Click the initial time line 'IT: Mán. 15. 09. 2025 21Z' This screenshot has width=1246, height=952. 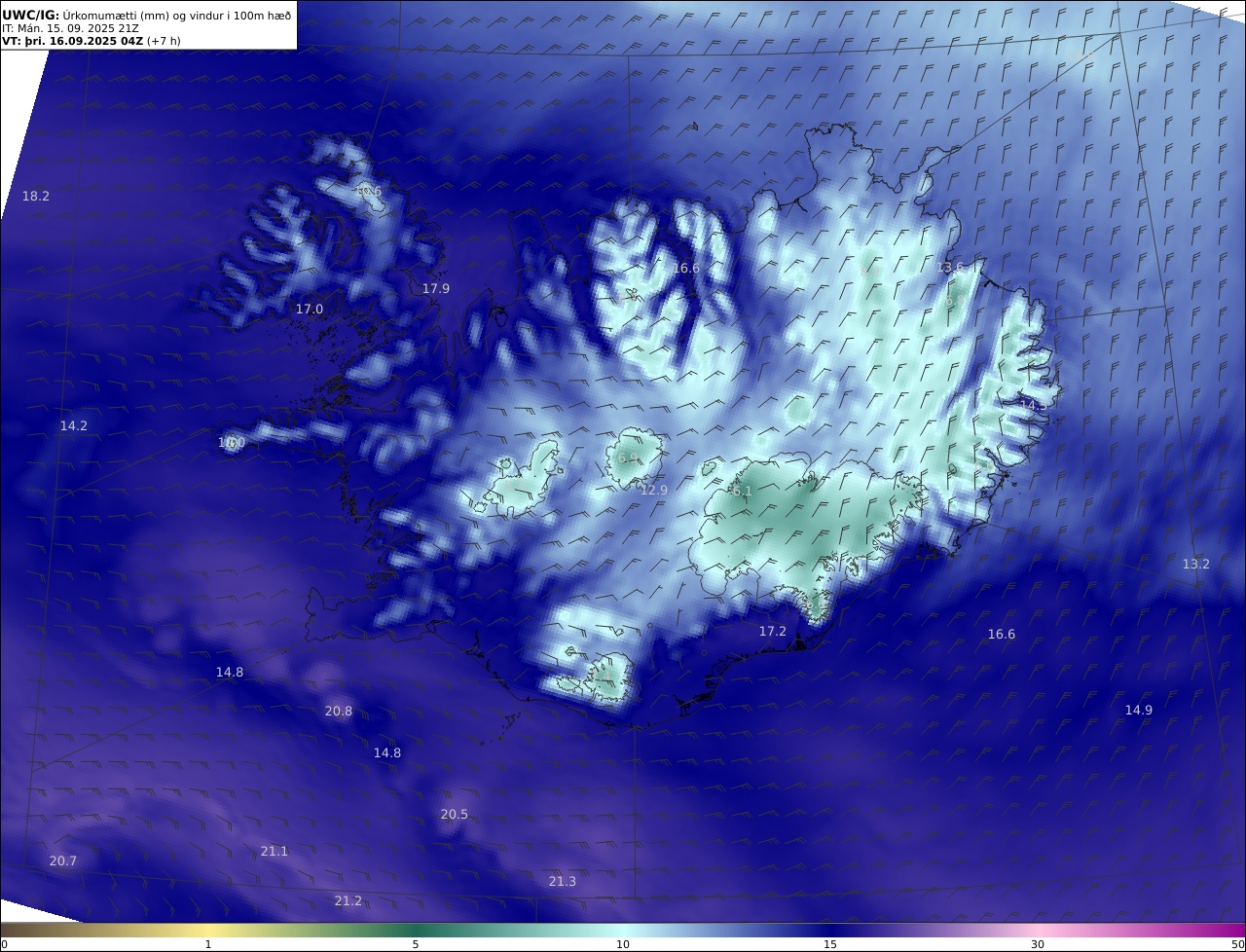(70, 28)
